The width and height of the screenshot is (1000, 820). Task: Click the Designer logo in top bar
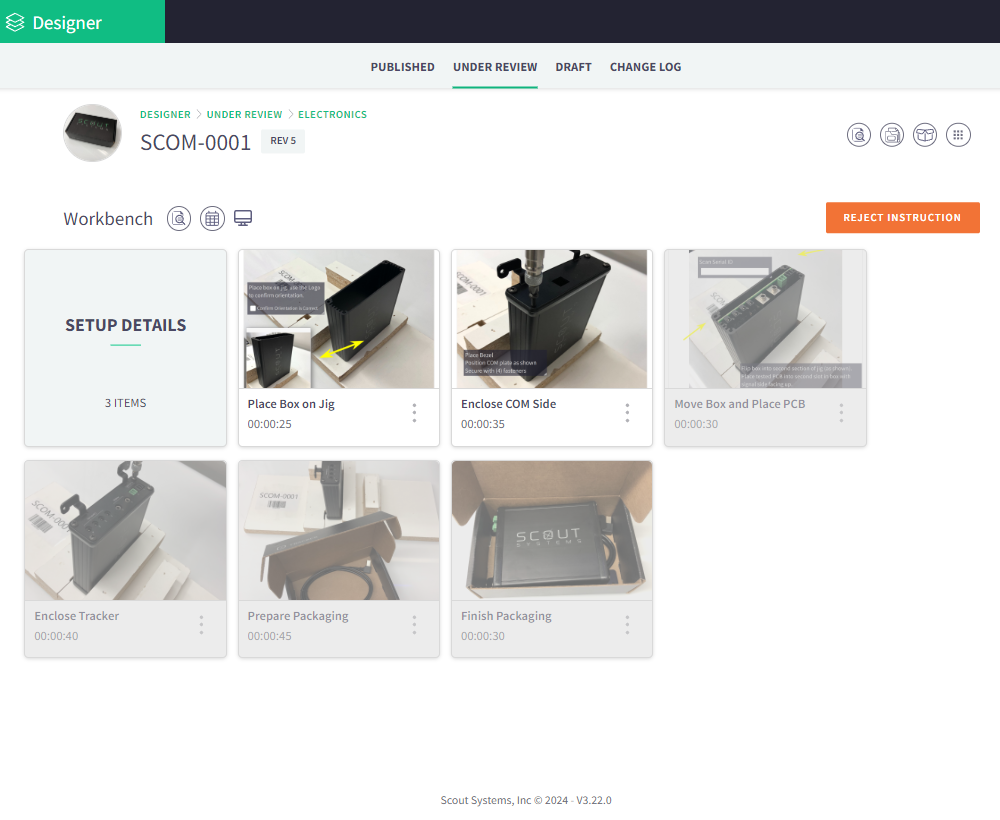[x=55, y=22]
